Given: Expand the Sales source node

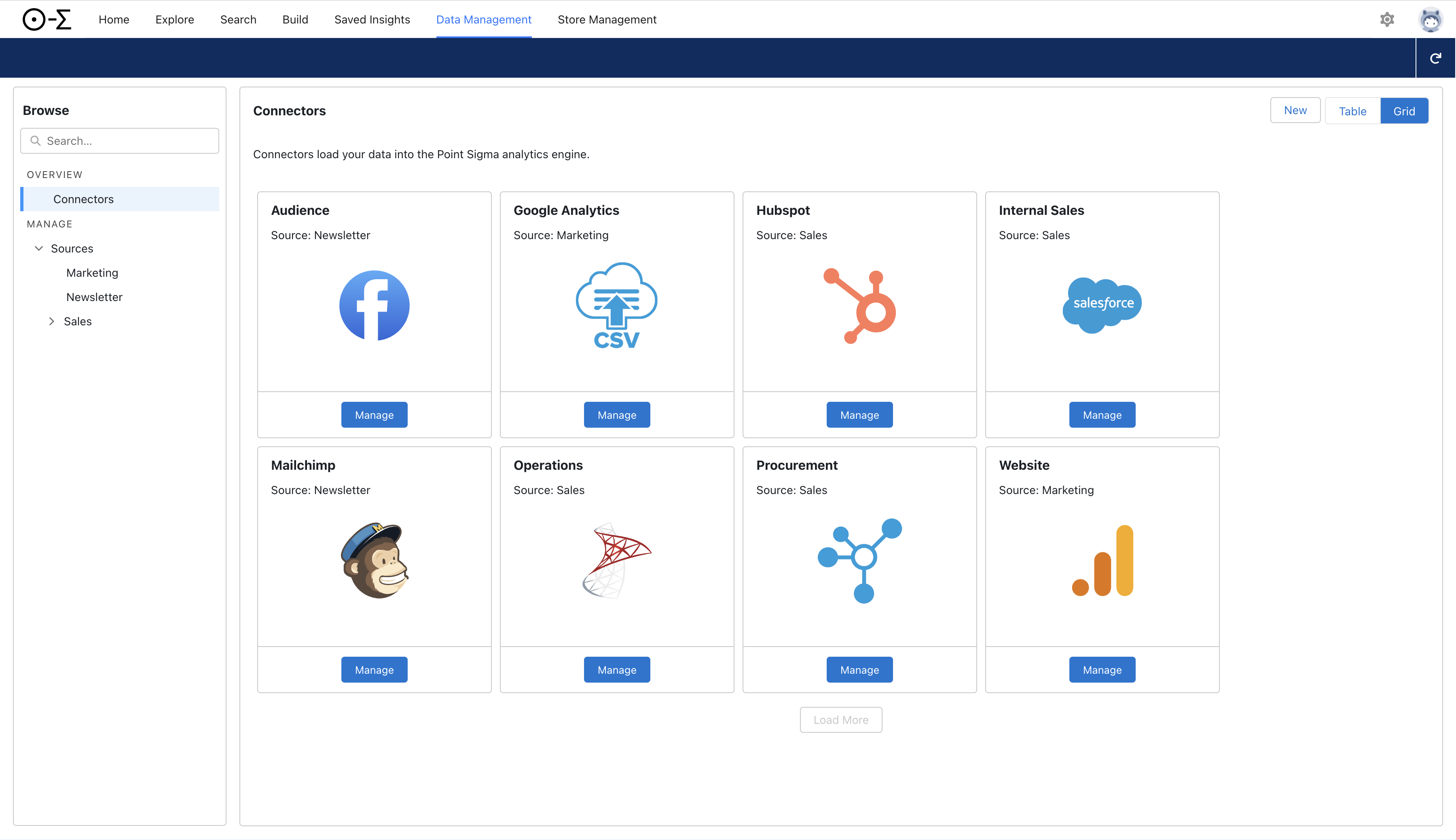Looking at the screenshot, I should point(51,321).
